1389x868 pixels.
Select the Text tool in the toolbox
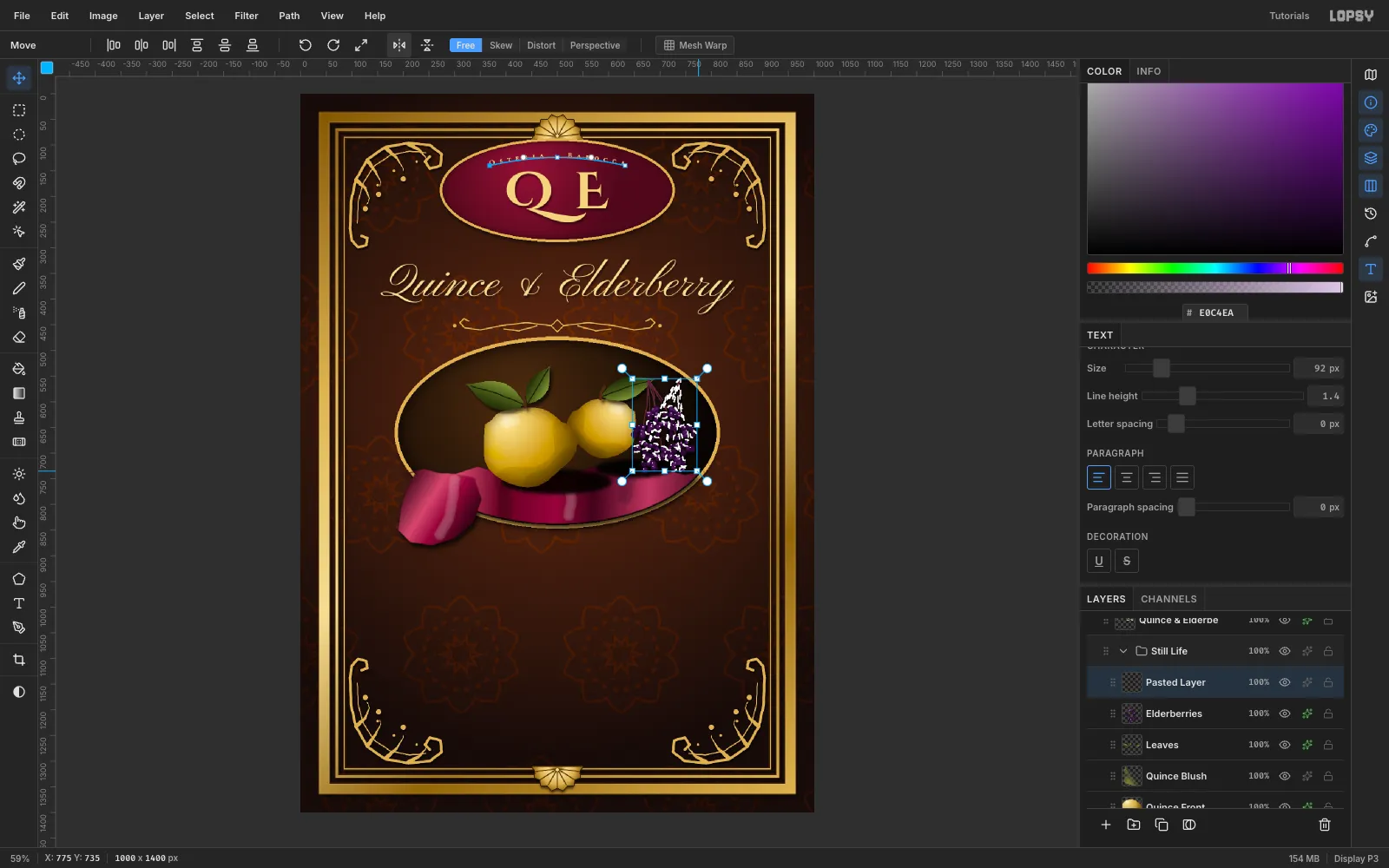click(19, 603)
